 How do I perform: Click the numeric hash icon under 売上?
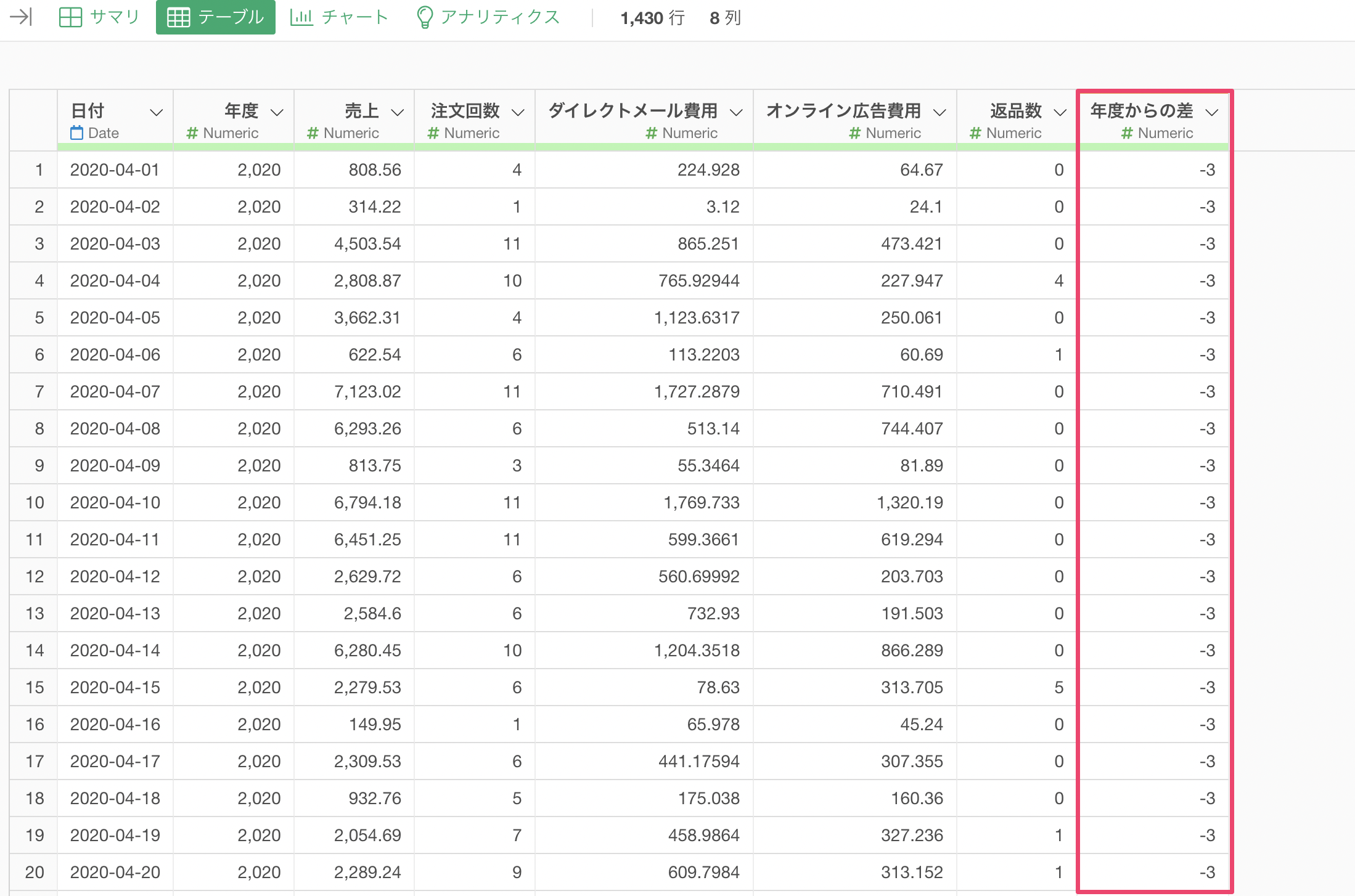[313, 132]
